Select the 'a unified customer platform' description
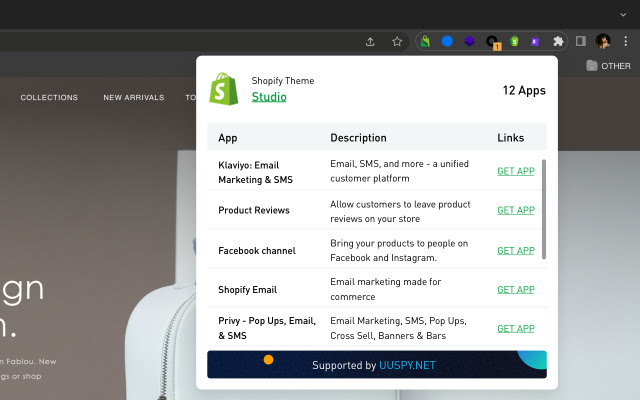The height and width of the screenshot is (400, 640). point(399,171)
